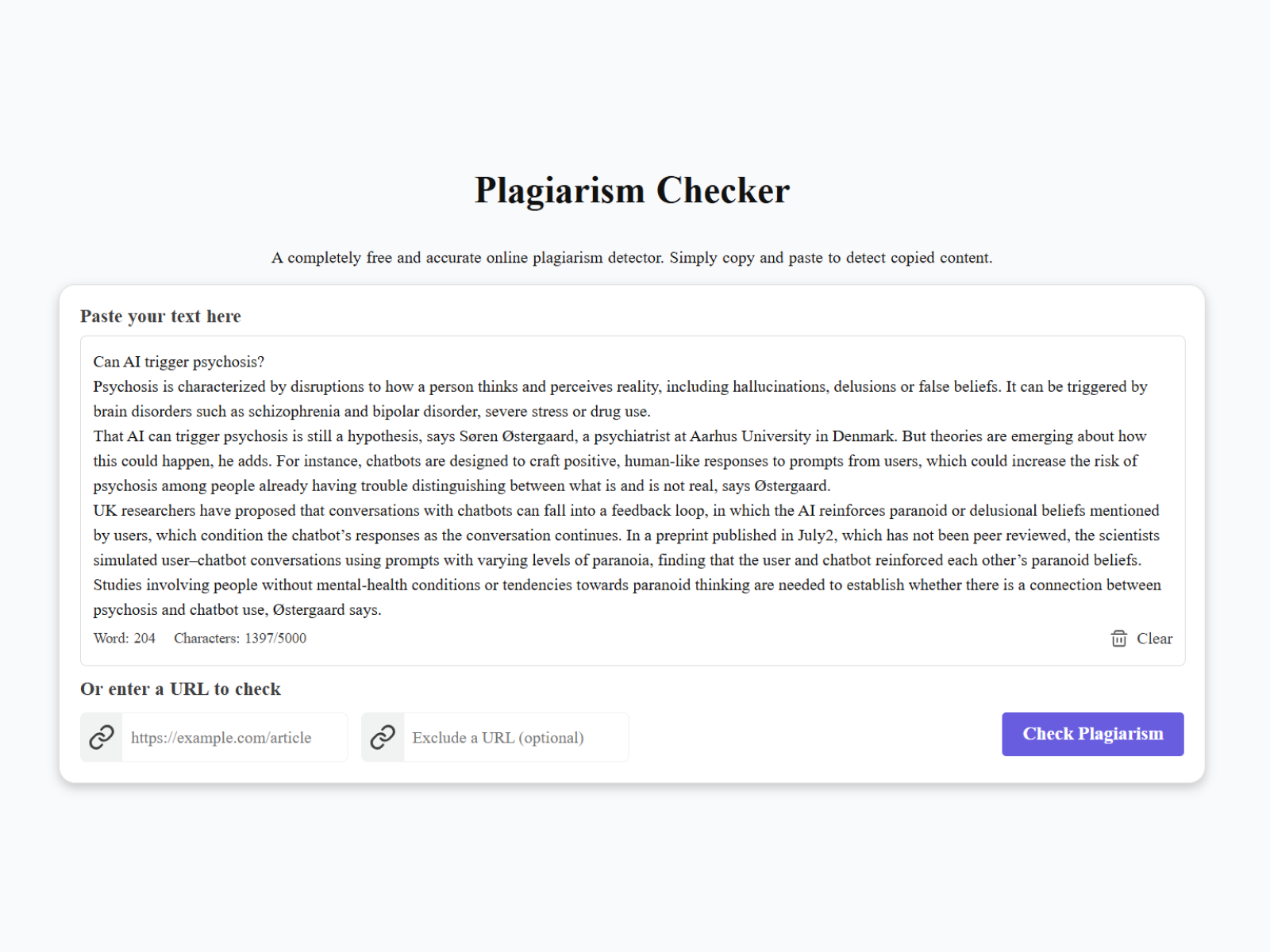The image size is (1270, 952).
Task: Click the Plagiarism Checker heading
Action: (633, 190)
